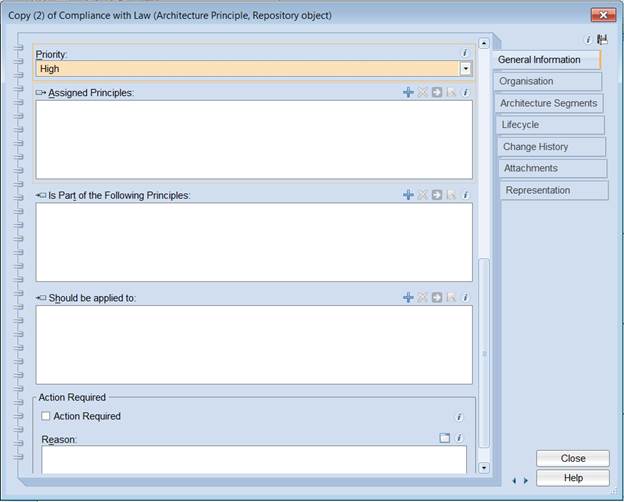Viewport: 624px width, 502px height.
Task: Open the info icon for Should be applied to
Action: pos(465,297)
